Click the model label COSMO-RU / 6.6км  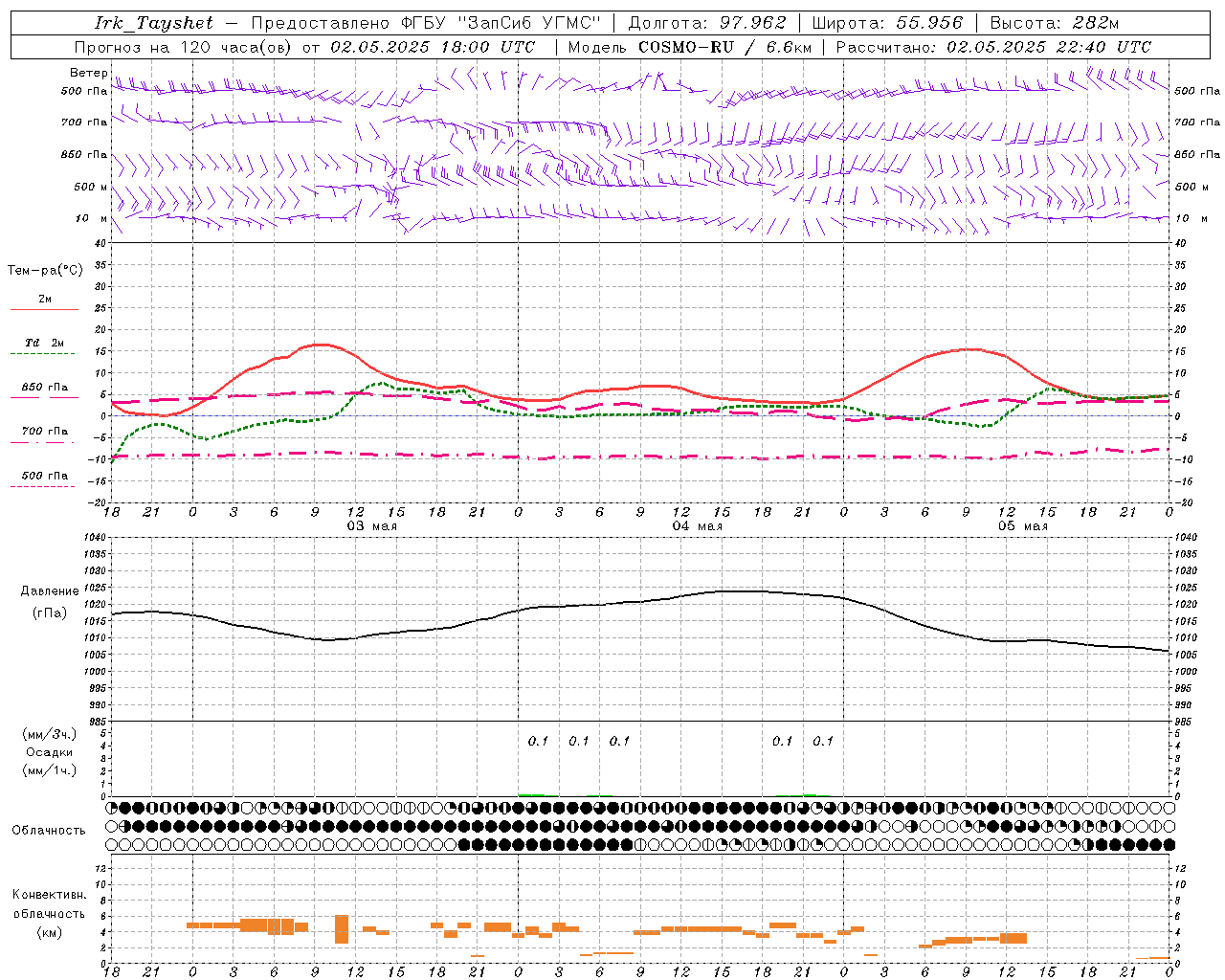coord(725,47)
